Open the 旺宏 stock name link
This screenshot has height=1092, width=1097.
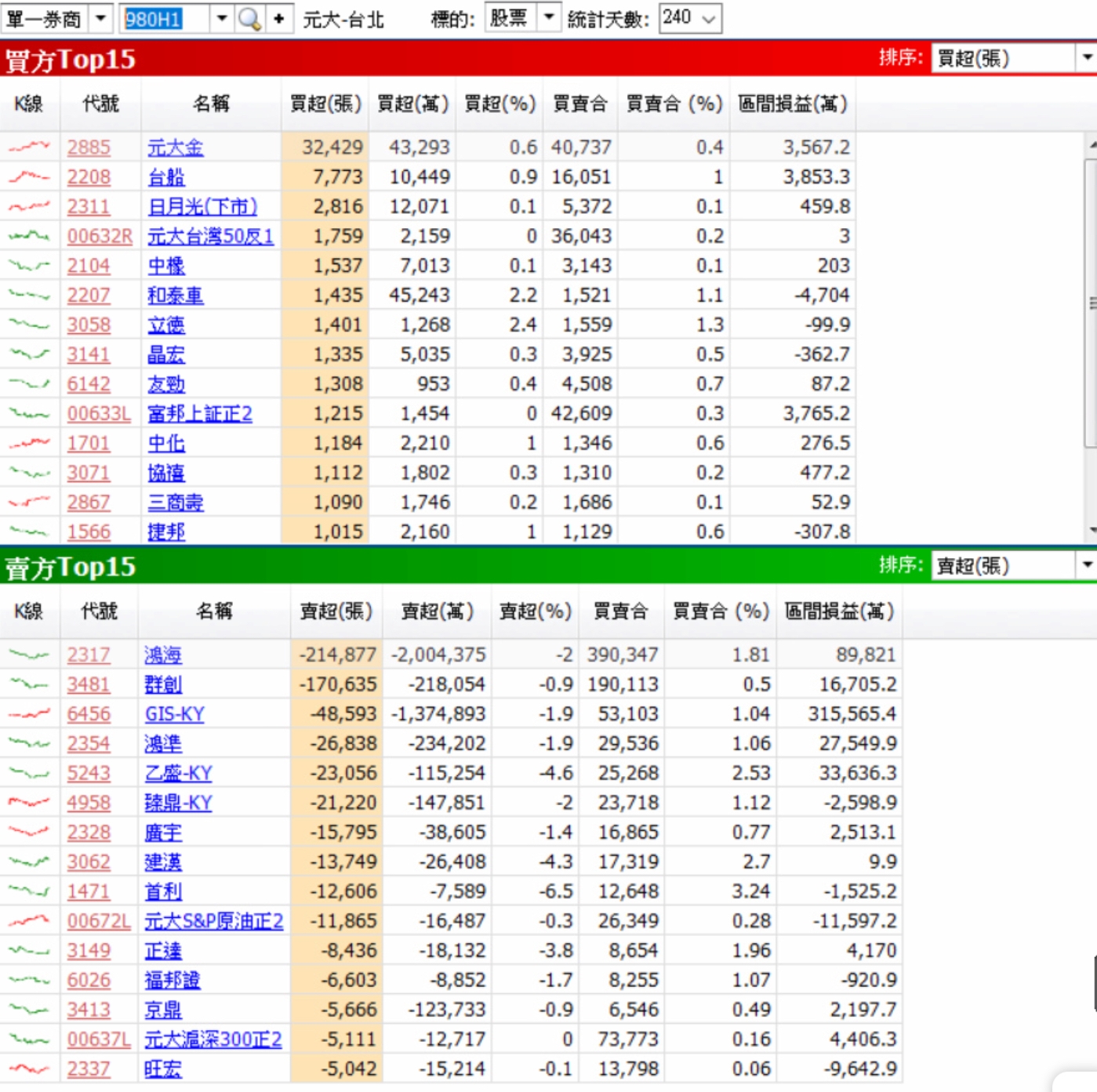pyautogui.click(x=163, y=1069)
